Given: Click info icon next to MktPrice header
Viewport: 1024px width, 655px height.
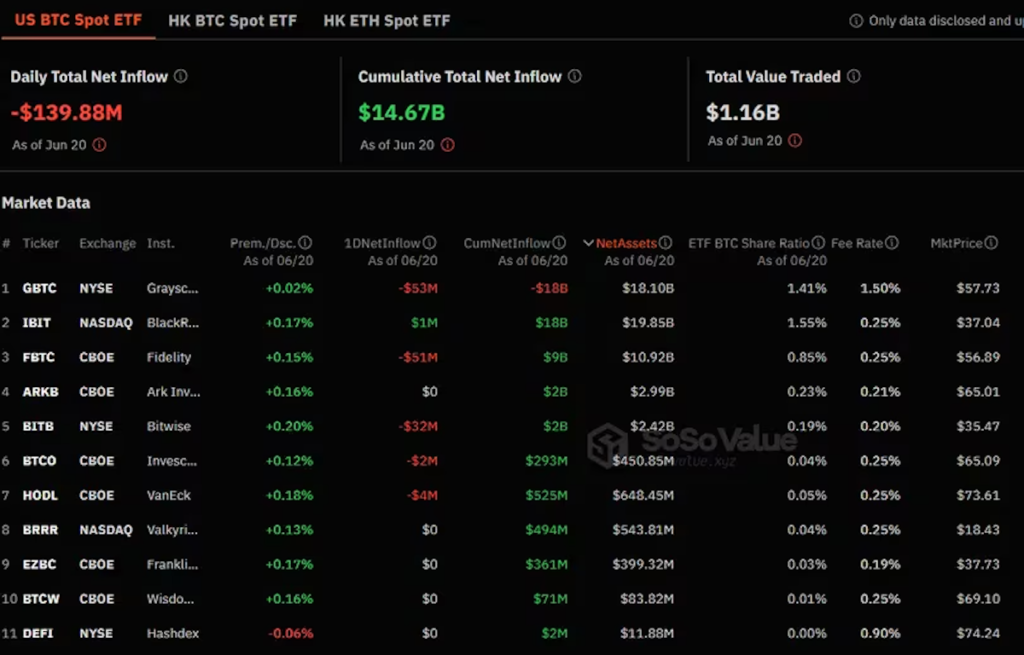Looking at the screenshot, I should click(991, 243).
